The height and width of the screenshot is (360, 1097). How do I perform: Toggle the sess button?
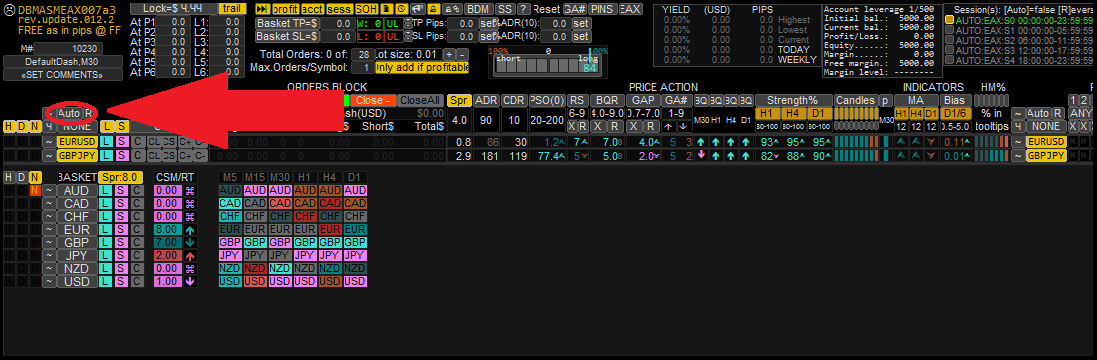click(x=340, y=9)
